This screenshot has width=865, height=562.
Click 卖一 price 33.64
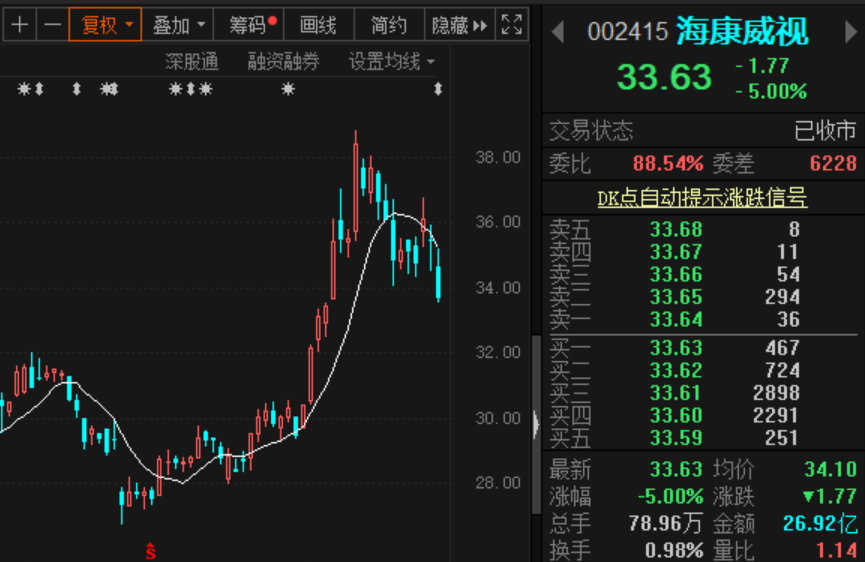pos(676,320)
